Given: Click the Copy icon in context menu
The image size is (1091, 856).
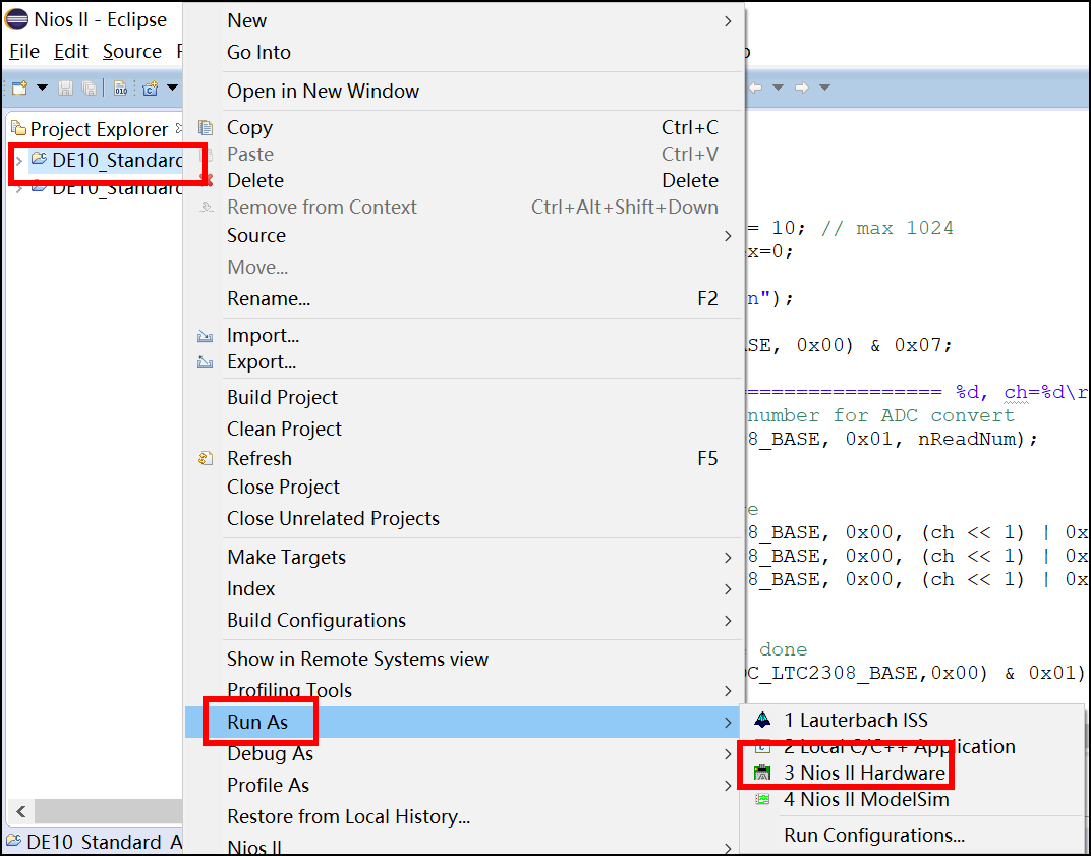Looking at the screenshot, I should click(205, 127).
